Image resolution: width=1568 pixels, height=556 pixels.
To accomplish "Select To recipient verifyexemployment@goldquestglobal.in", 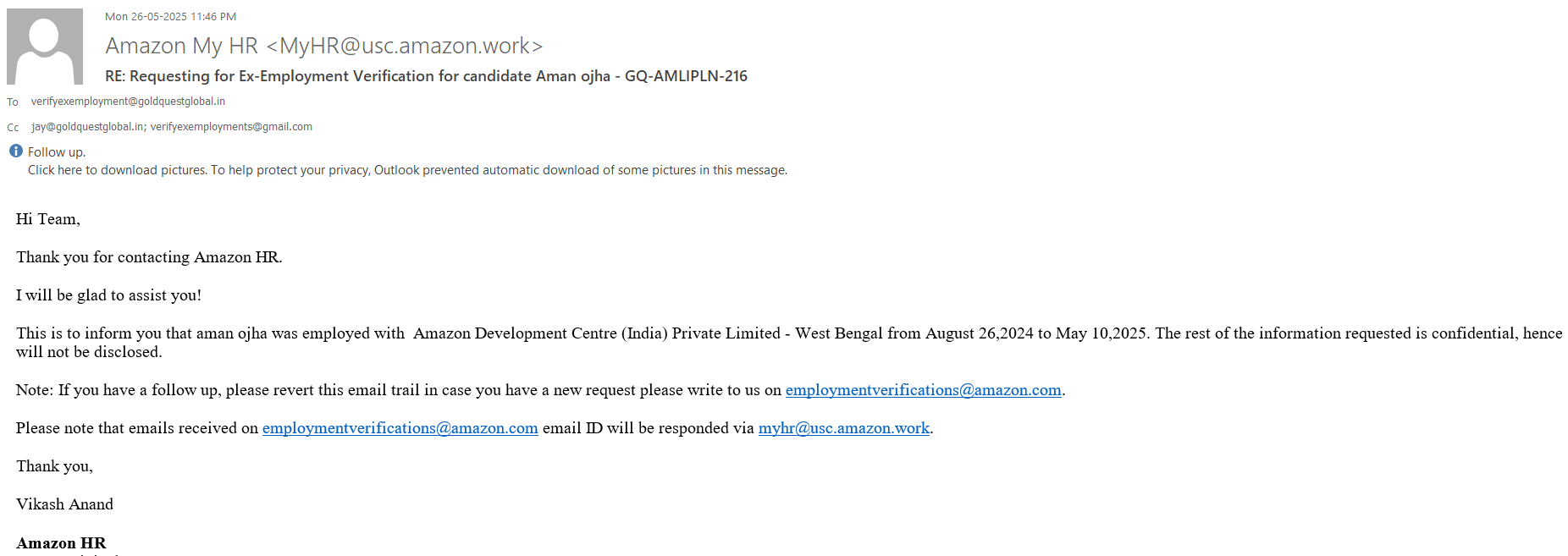I will (x=128, y=102).
